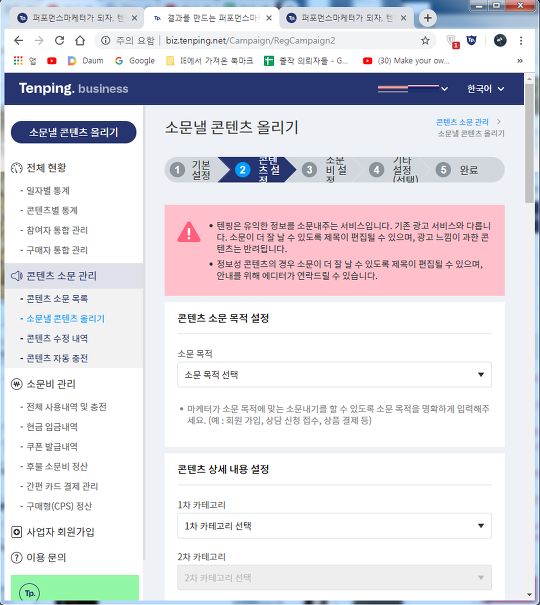Click the disabled 2차 카테고리 선택 dropdown
Viewport: 540px width, 605px height.
click(x=334, y=578)
